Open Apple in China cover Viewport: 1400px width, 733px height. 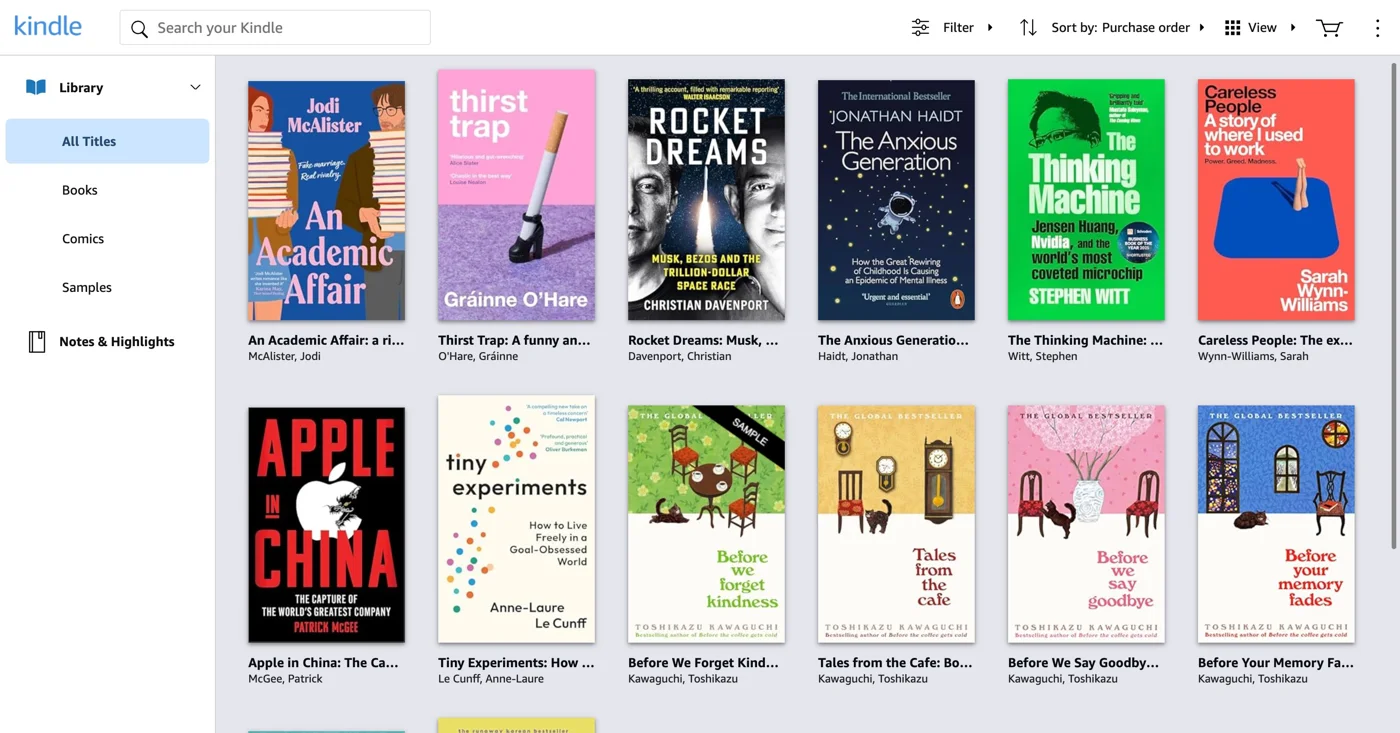pyautogui.click(x=327, y=525)
